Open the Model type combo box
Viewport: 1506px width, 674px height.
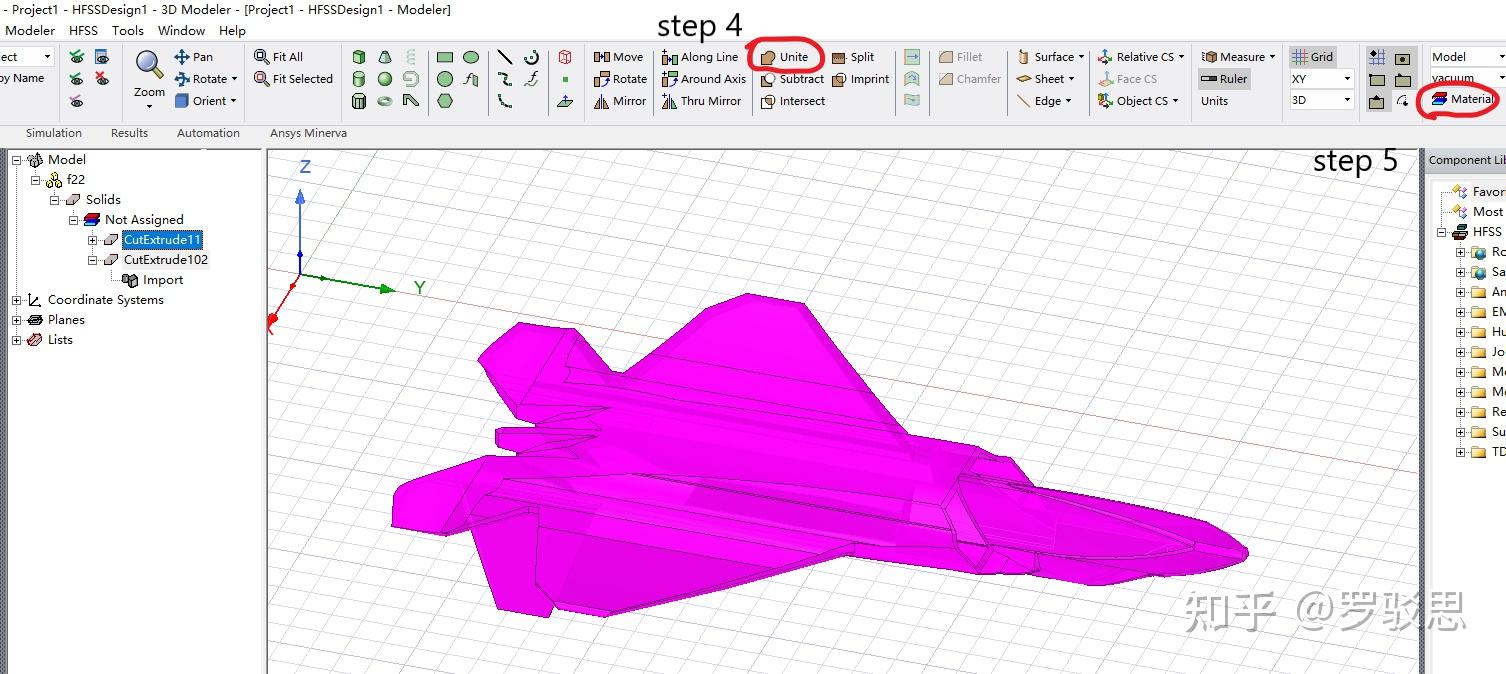1467,57
